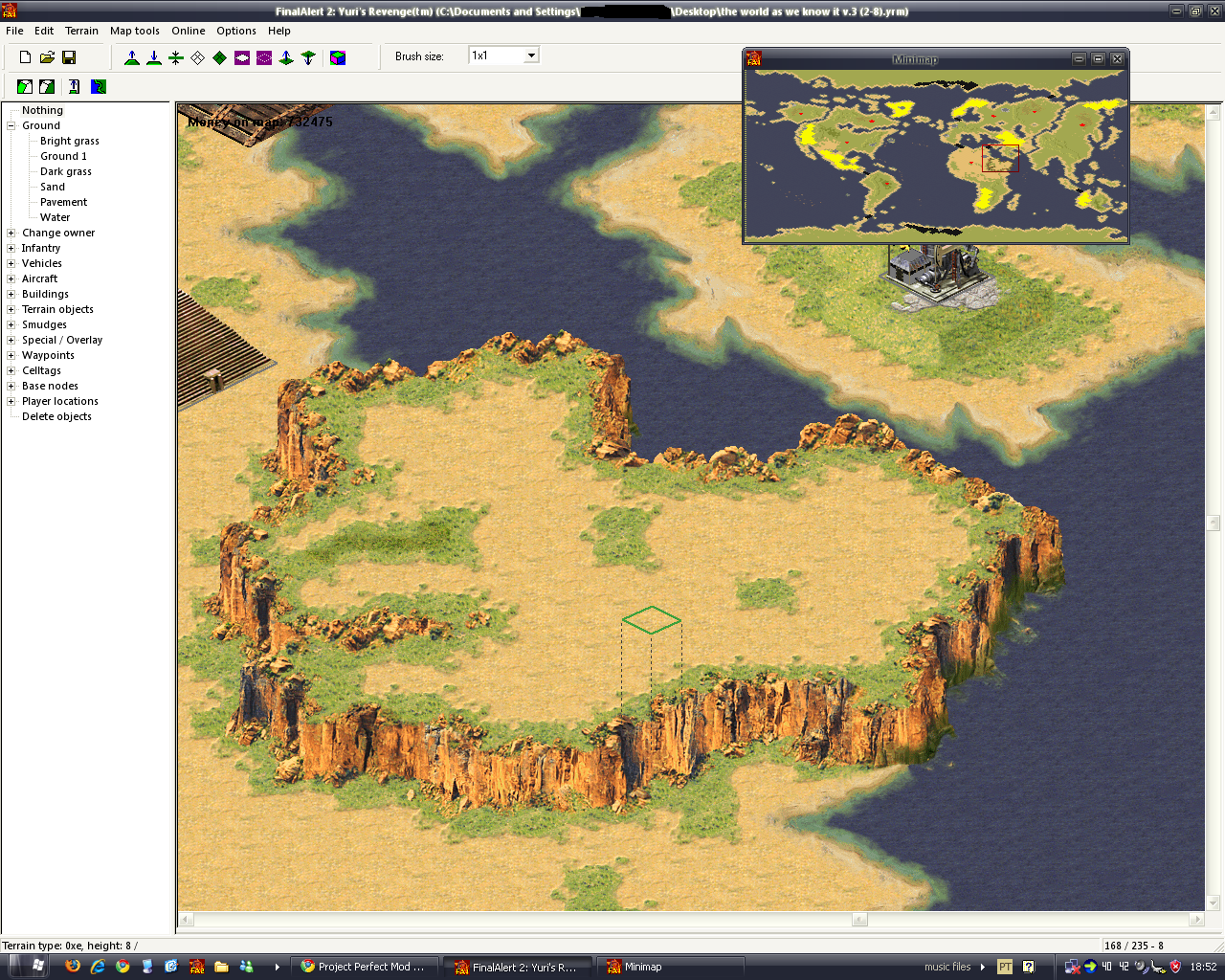Choose Water ground type
The height and width of the screenshot is (980, 1225).
click(x=56, y=217)
